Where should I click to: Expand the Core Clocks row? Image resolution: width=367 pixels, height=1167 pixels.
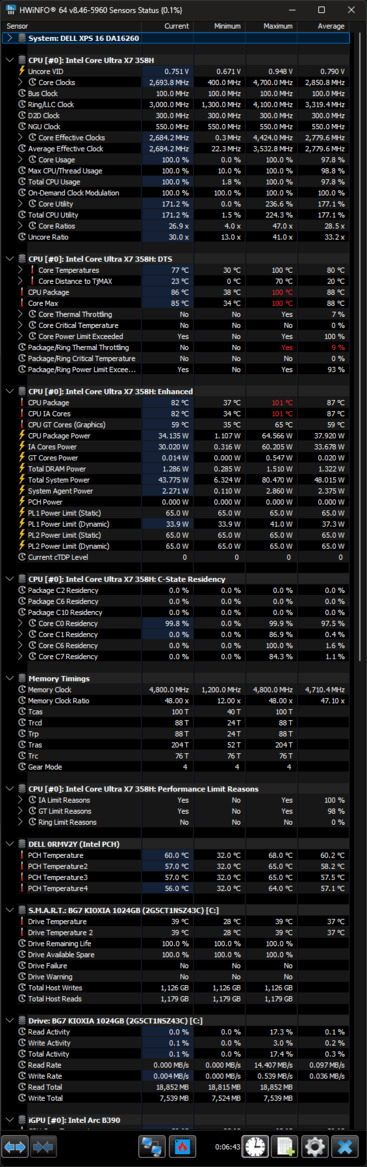click(20, 82)
